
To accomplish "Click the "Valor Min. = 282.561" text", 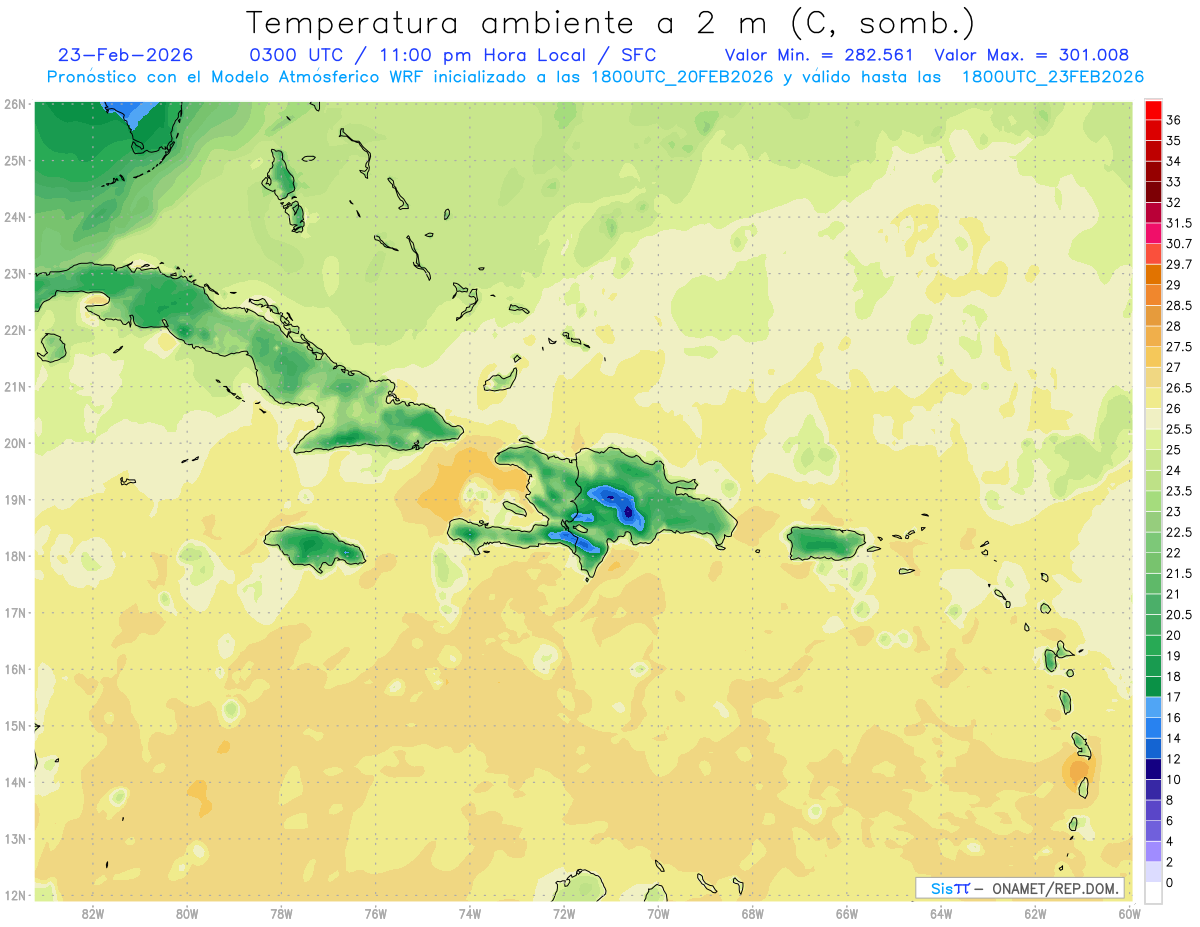I will [820, 55].
